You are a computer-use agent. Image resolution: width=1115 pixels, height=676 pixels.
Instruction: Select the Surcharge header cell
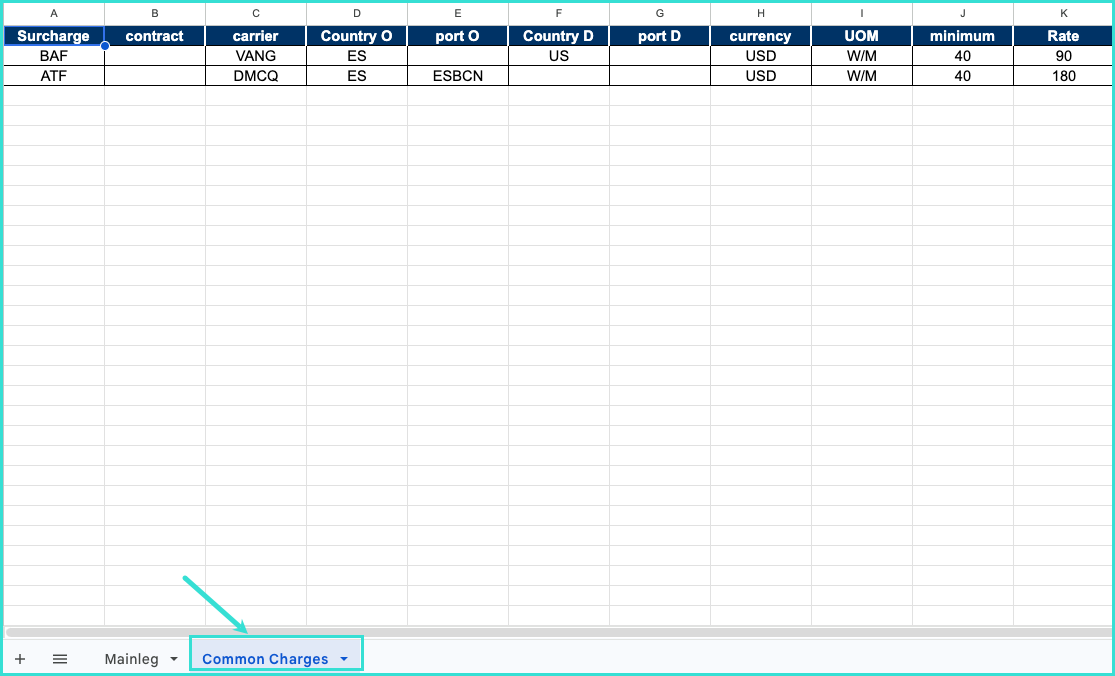[54, 36]
